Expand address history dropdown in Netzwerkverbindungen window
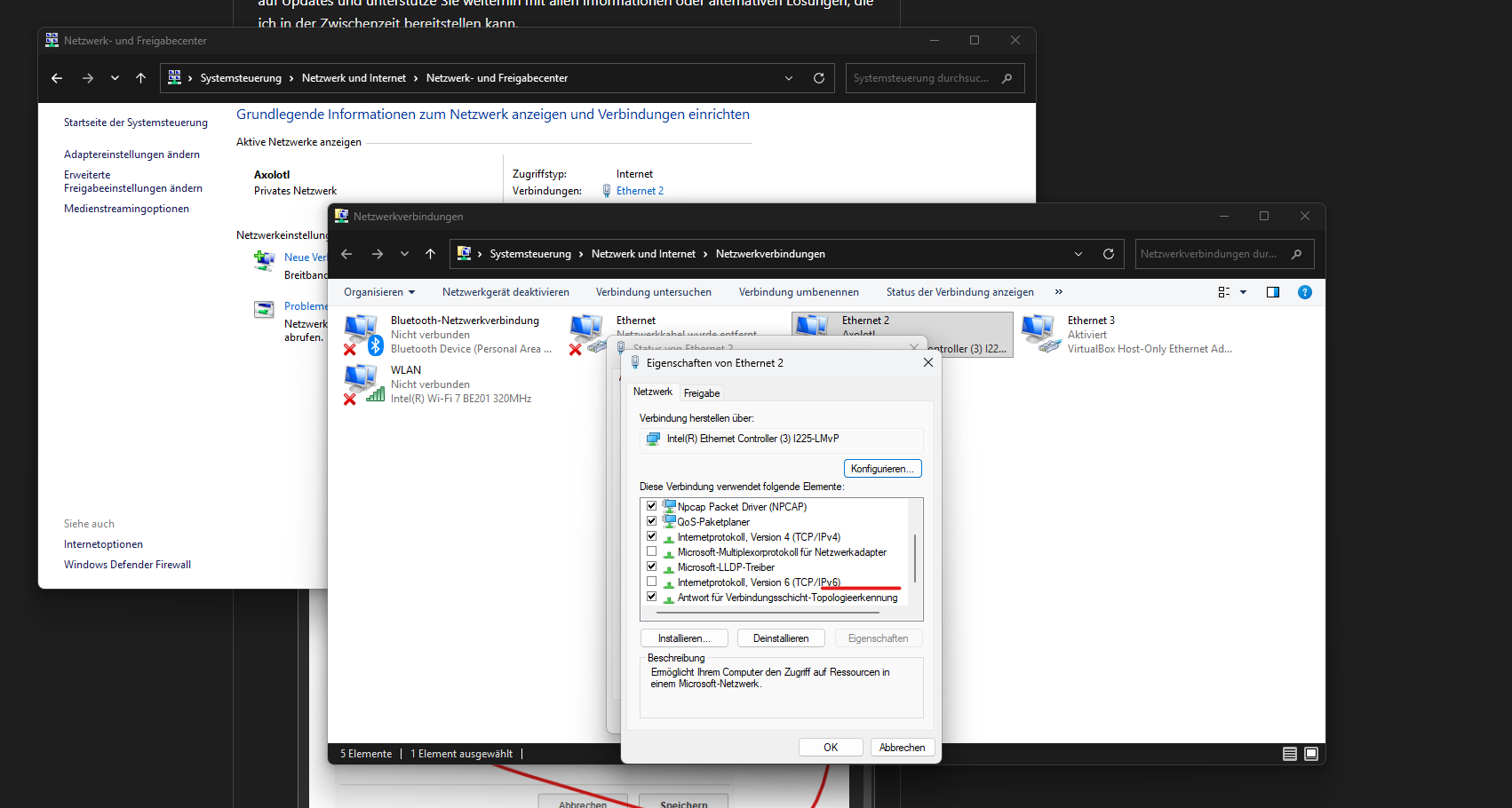 pyautogui.click(x=1078, y=254)
